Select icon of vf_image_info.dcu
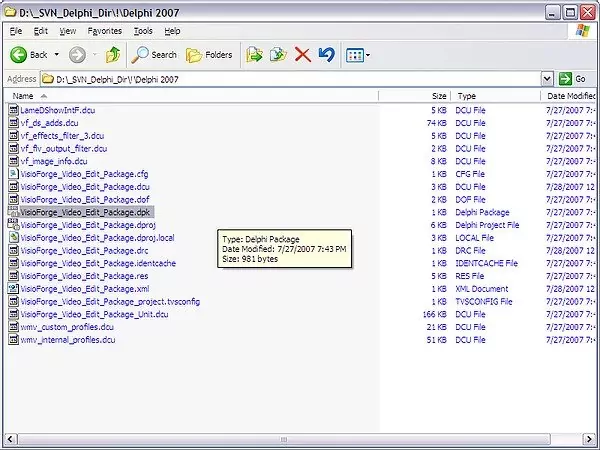The image size is (600, 450). (13, 161)
